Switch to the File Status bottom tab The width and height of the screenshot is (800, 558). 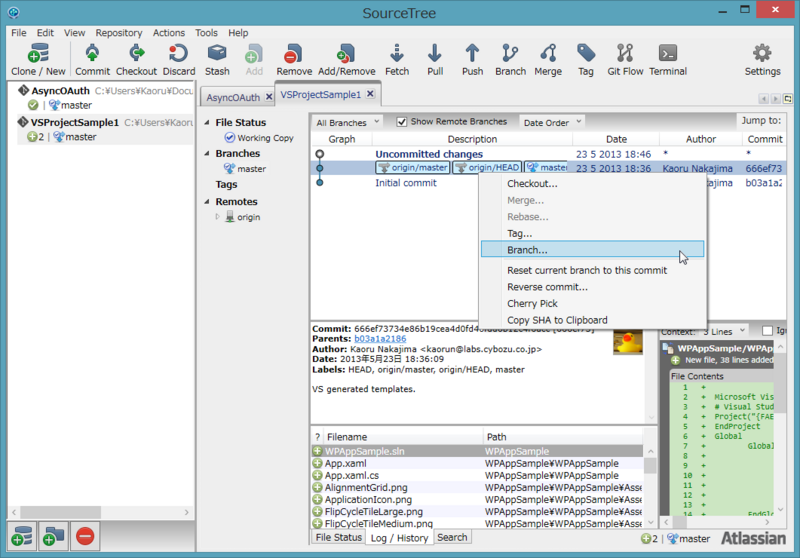coord(338,537)
